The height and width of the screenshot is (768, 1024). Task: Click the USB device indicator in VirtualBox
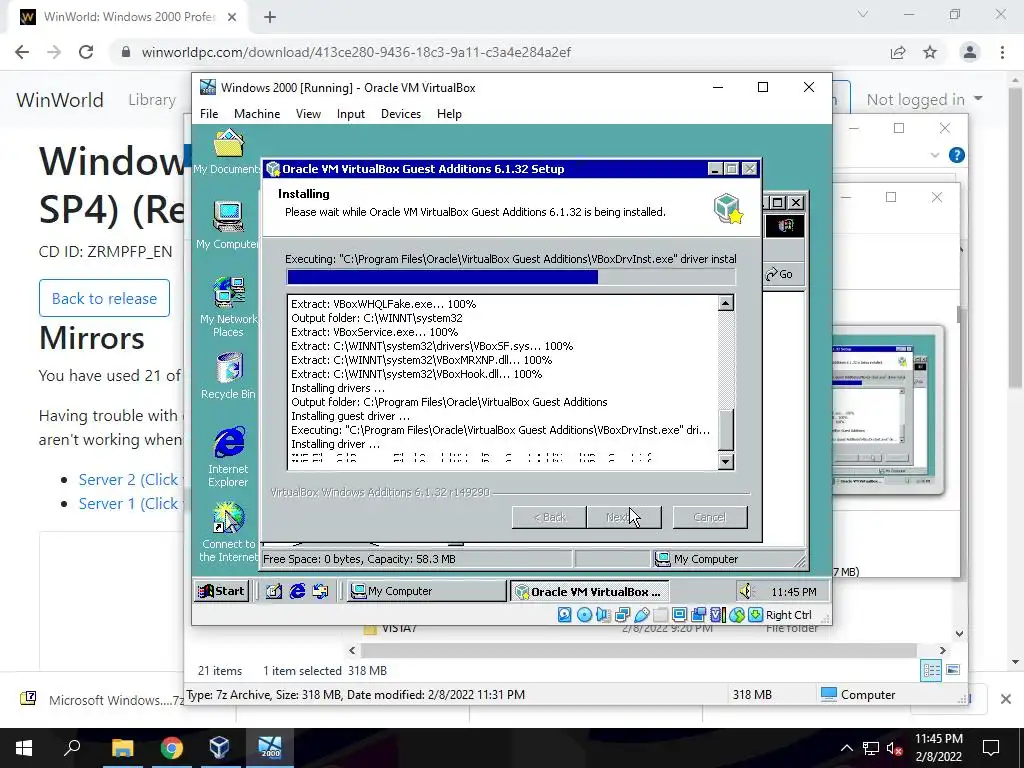641,615
